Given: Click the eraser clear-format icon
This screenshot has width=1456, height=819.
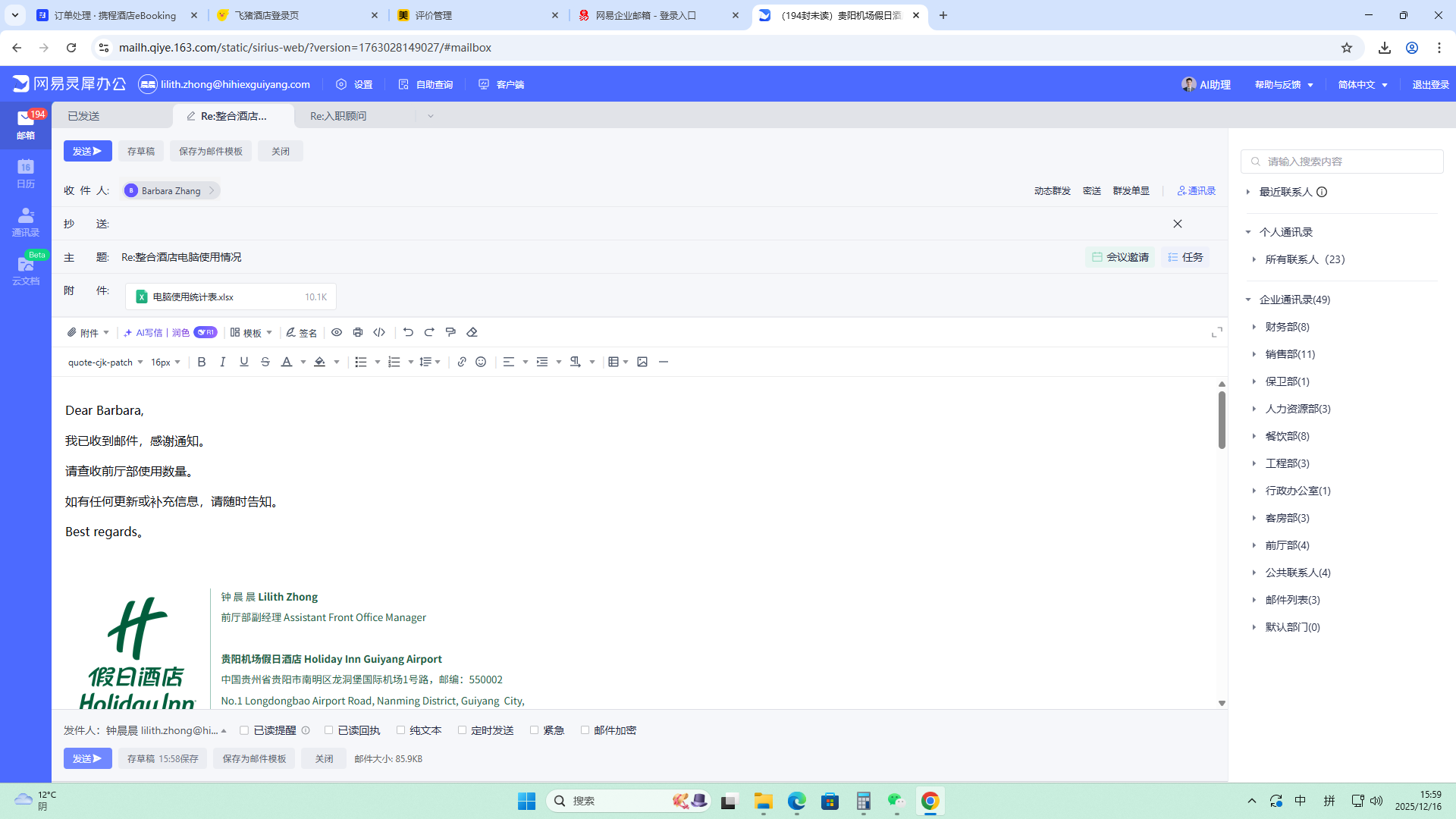Looking at the screenshot, I should coord(472,332).
